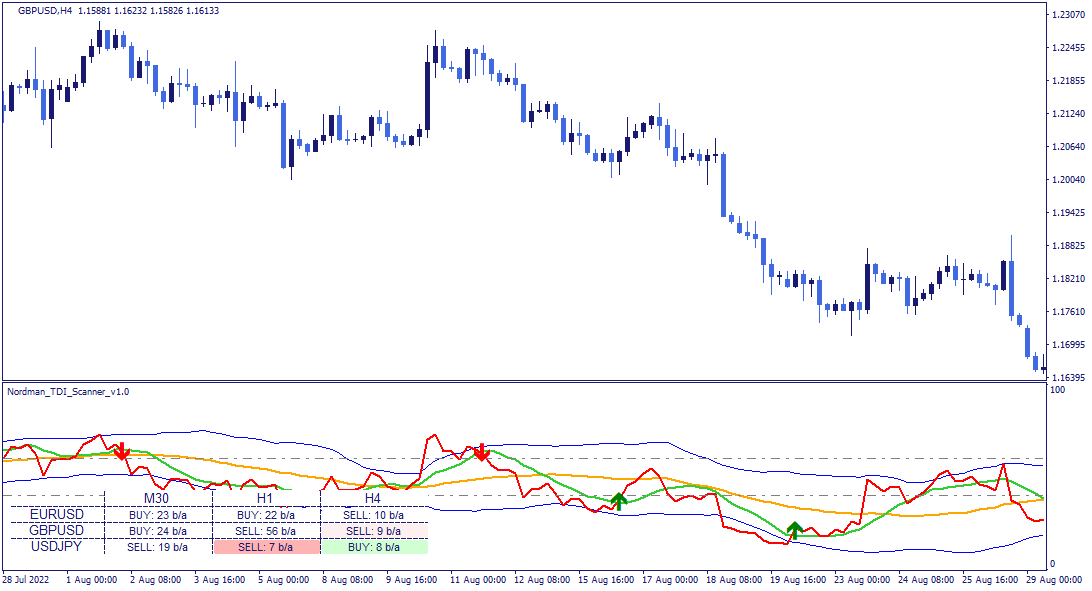Click price level 1.22455 on the price axis
This screenshot has width=1092, height=591.
click(1068, 48)
